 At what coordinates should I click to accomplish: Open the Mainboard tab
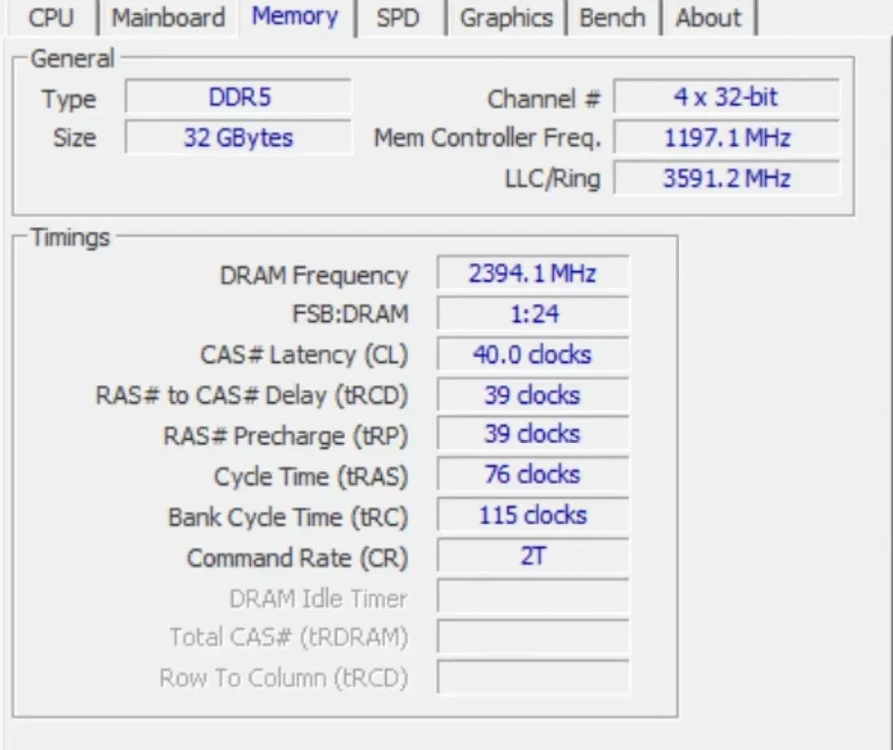click(168, 18)
